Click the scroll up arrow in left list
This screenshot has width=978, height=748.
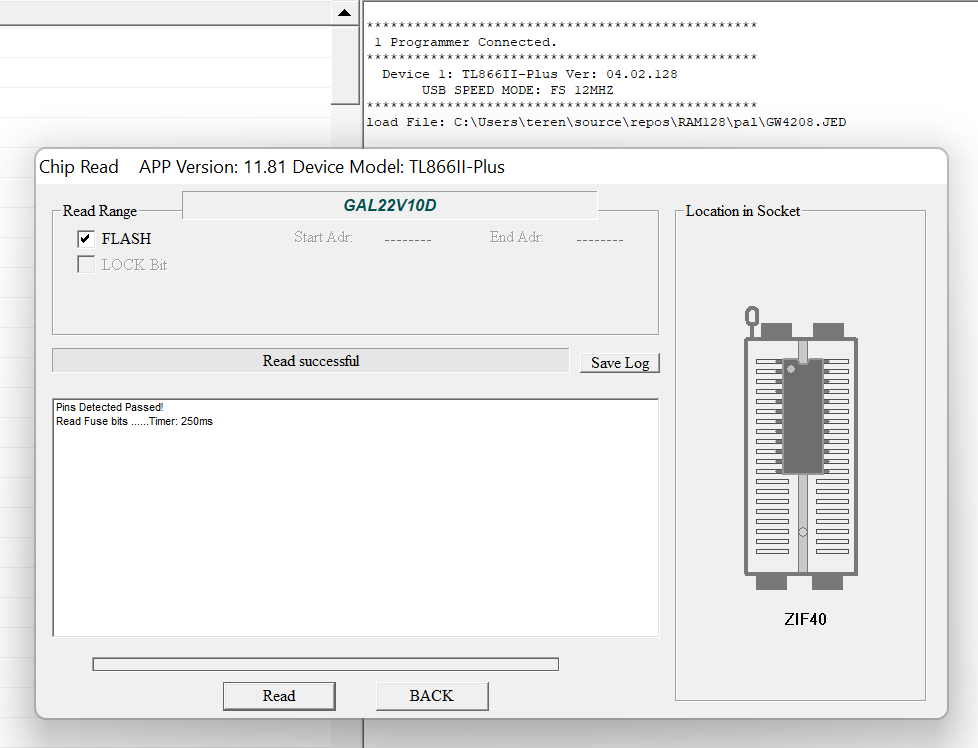(x=344, y=13)
